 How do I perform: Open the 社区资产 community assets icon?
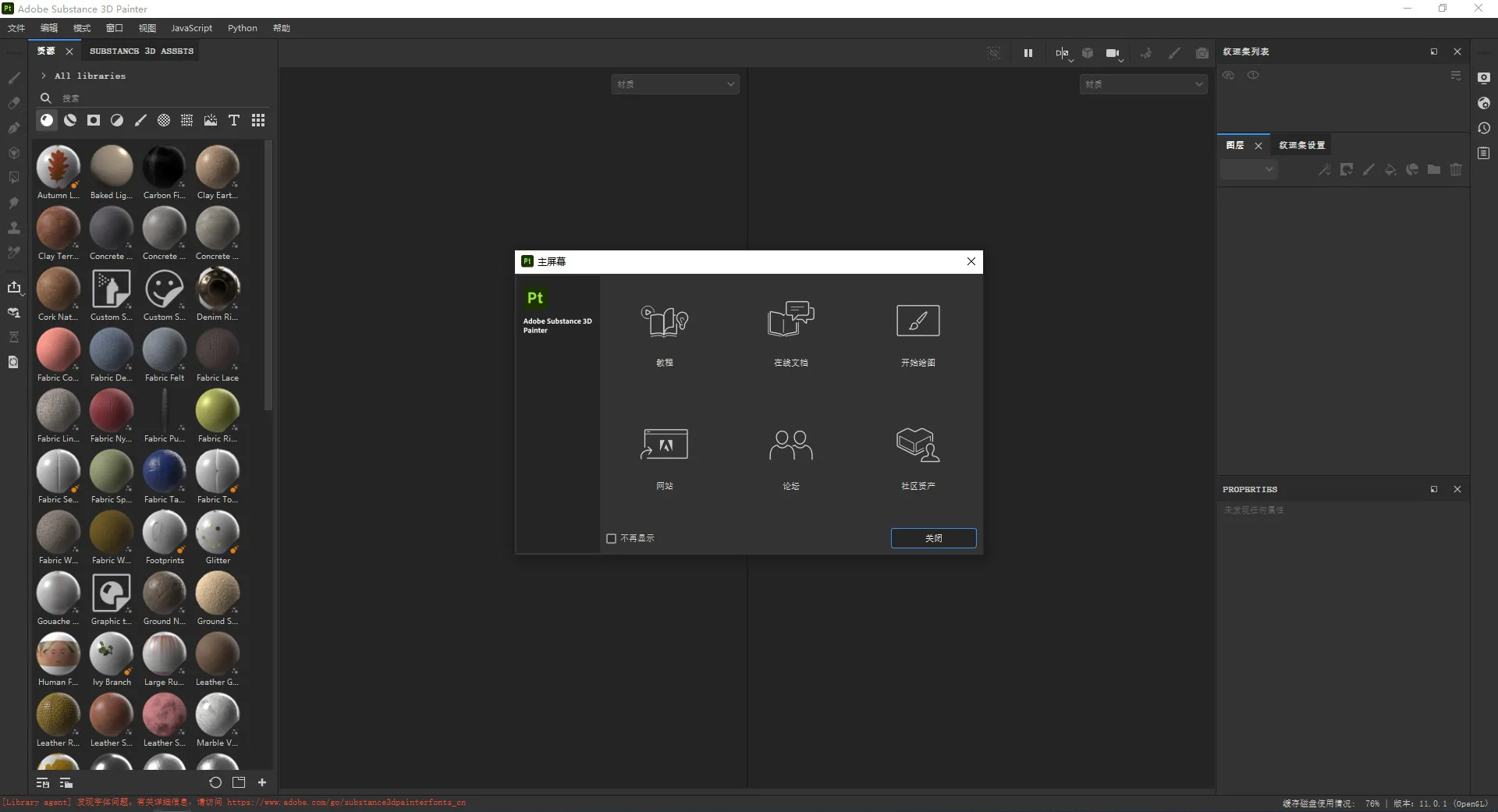click(918, 445)
